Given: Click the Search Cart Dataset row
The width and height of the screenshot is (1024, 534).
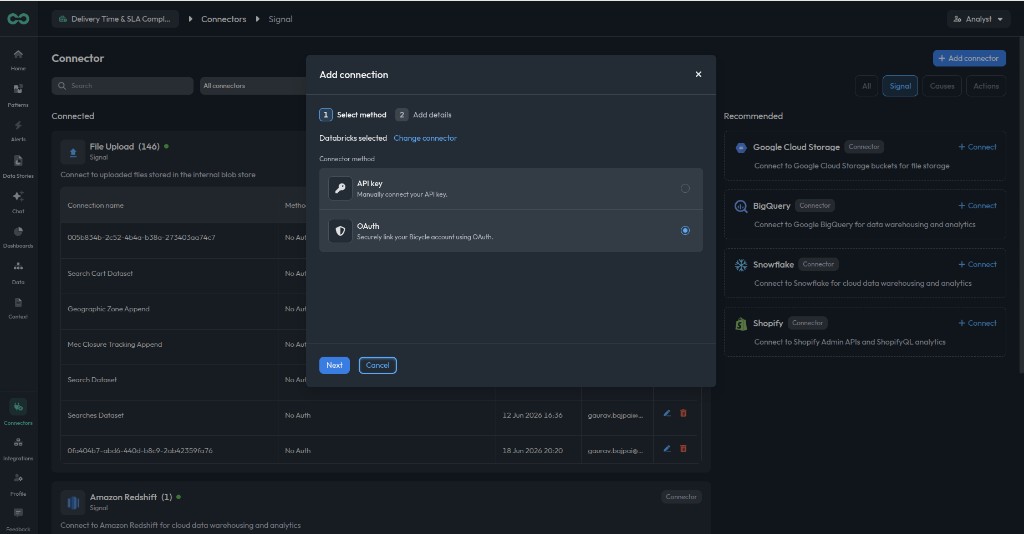Looking at the screenshot, I should (100, 274).
